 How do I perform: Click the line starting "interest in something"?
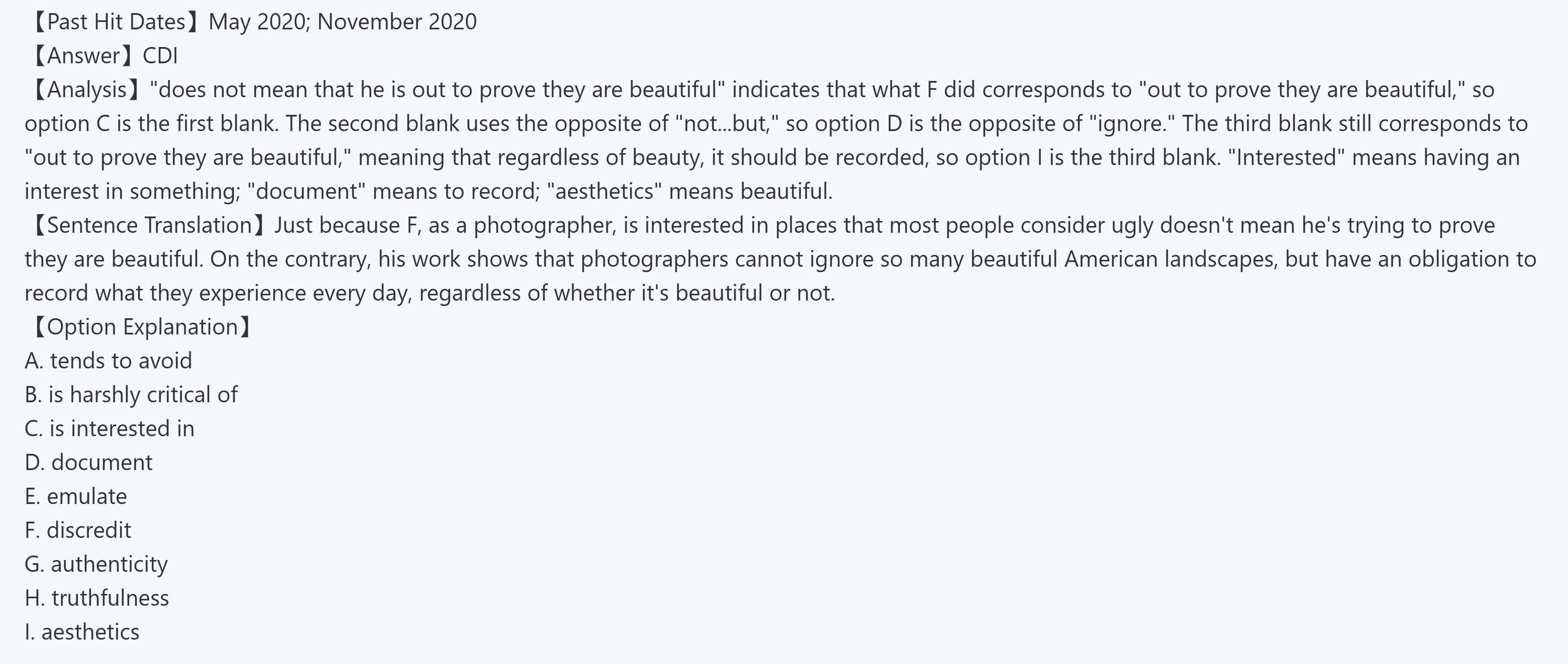(428, 192)
